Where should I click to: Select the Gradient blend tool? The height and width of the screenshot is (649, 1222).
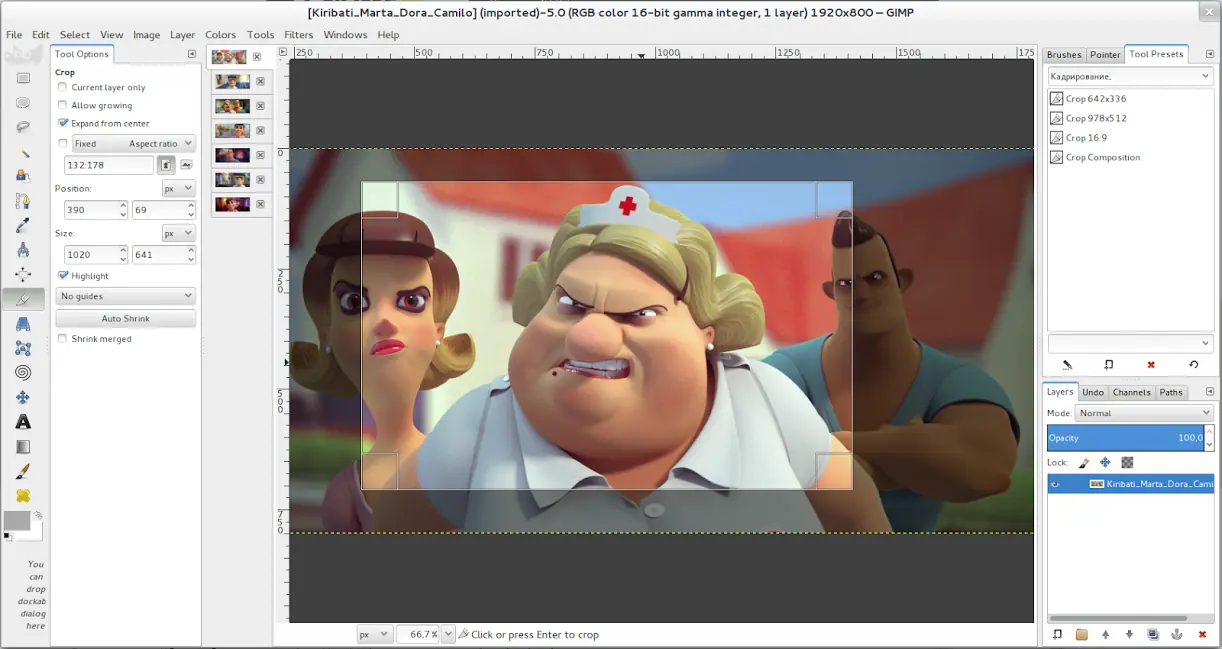23,446
